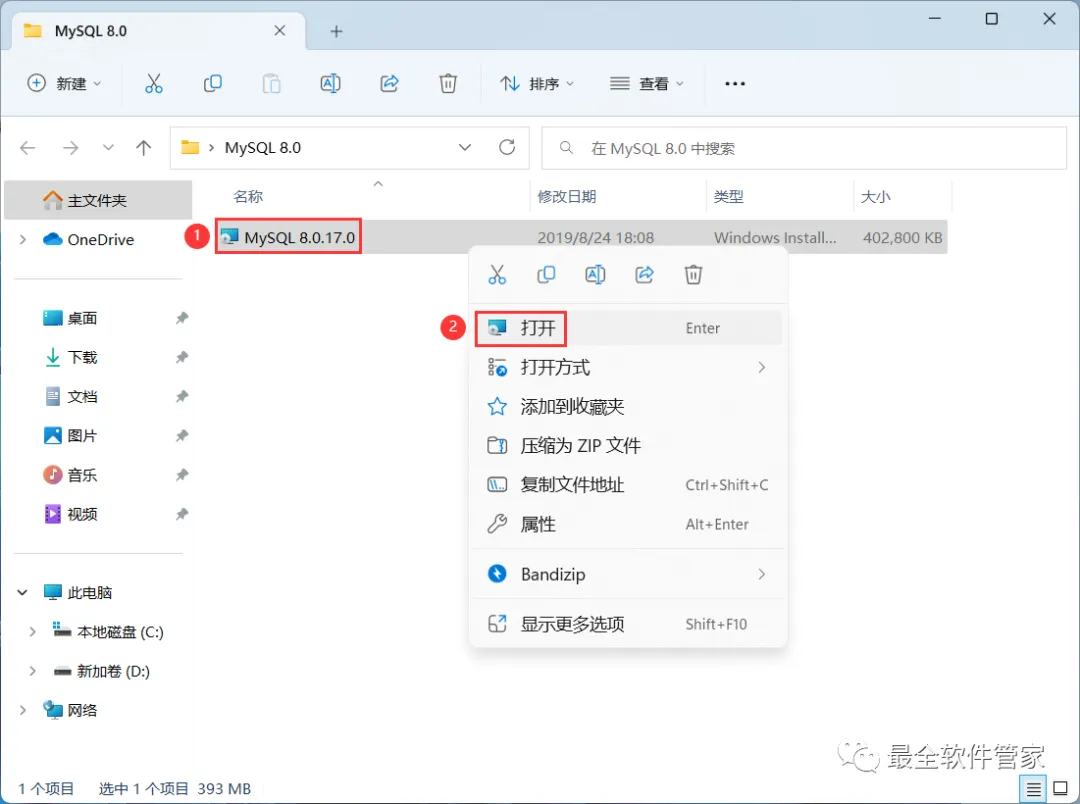Click the Cut scissors icon in context menu

coord(497,274)
